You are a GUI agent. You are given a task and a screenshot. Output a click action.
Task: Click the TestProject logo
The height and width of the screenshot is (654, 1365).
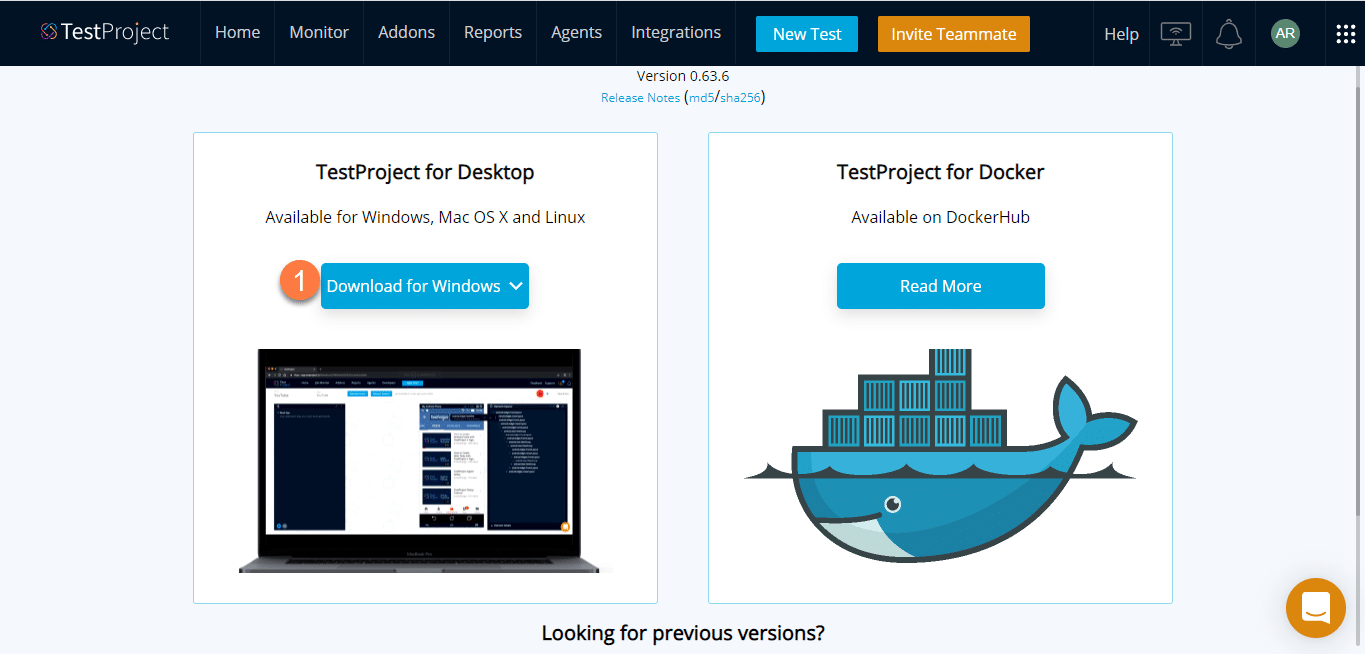pos(105,32)
